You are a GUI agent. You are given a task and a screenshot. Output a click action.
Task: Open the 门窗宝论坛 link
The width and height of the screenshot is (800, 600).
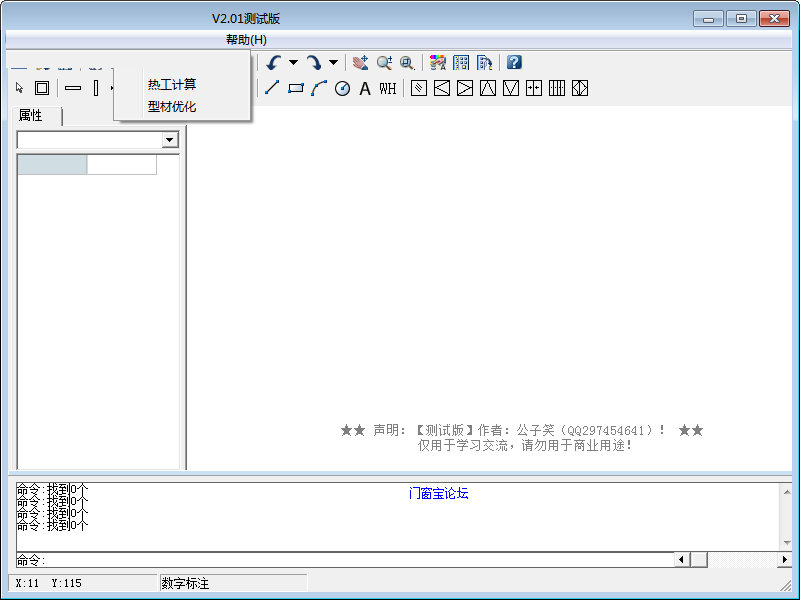tap(439, 493)
